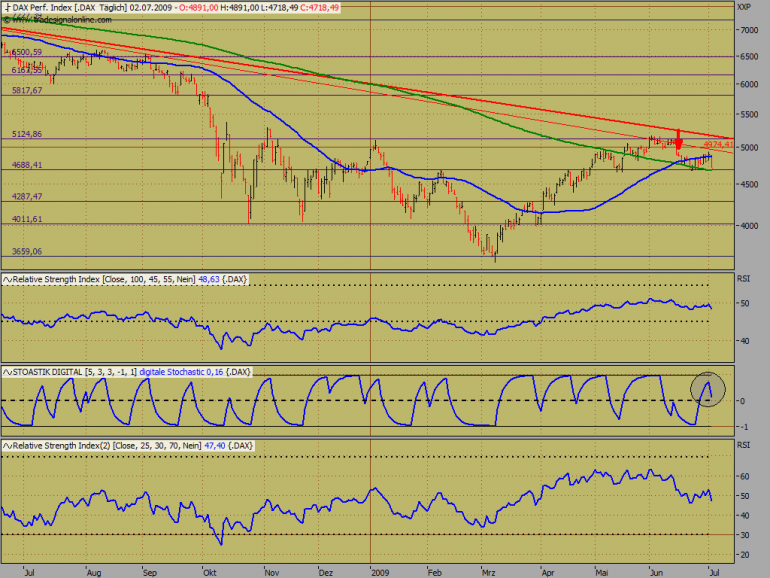Select the 3659,06 horizontal level label
770x578 pixels.
[27, 251]
